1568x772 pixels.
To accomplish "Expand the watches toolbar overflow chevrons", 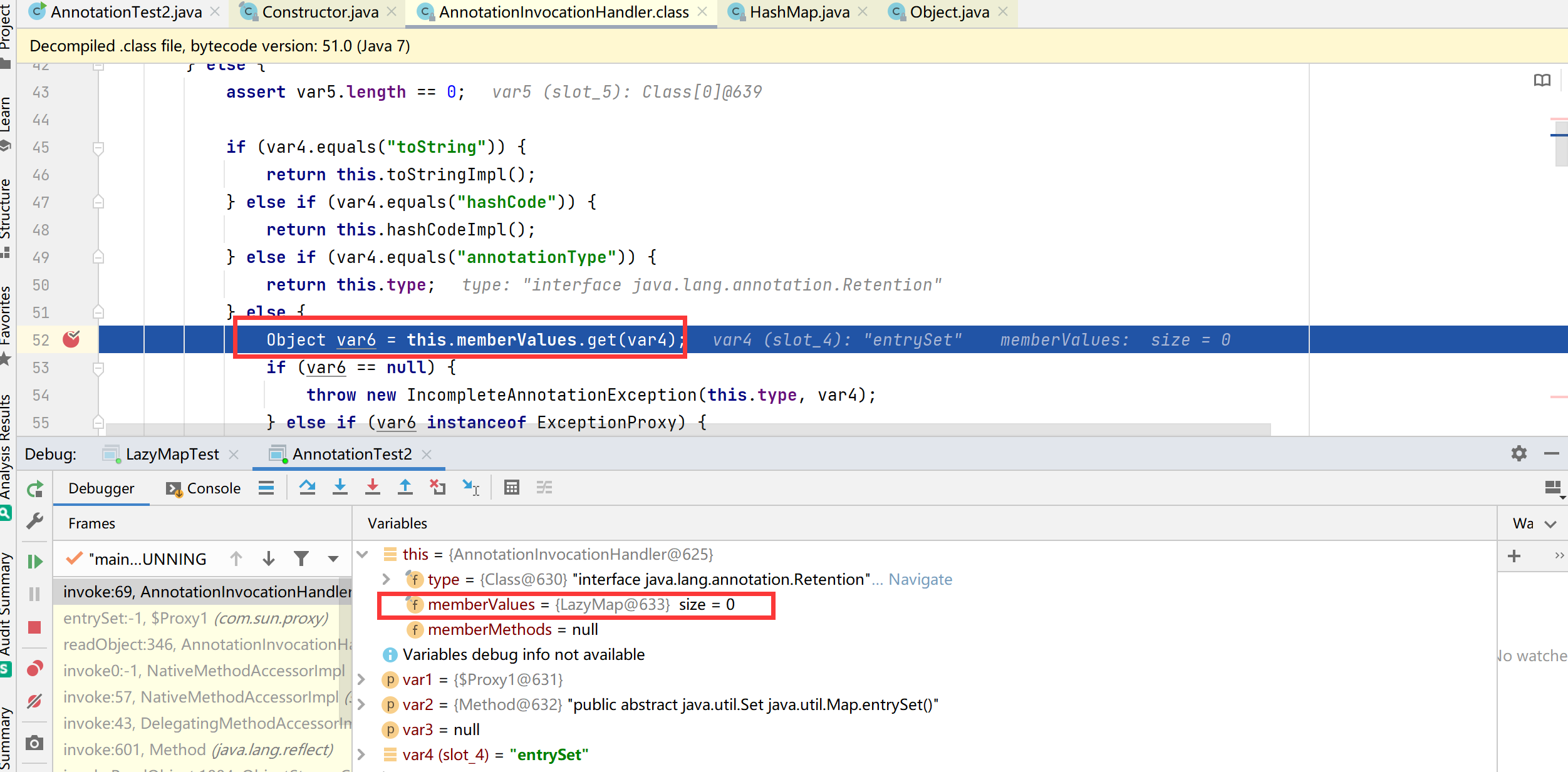I will coord(1559,556).
